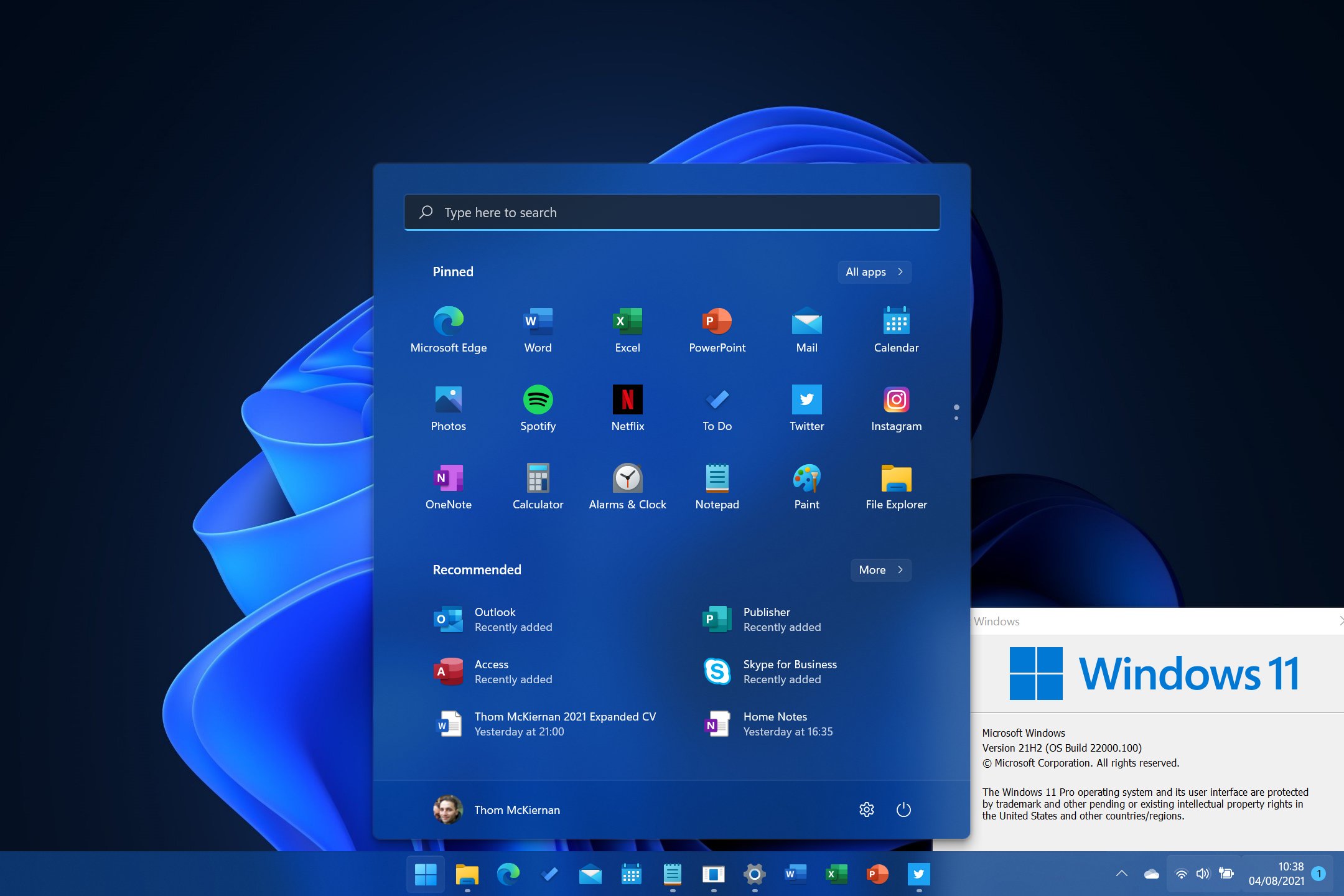This screenshot has width=1344, height=896.
Task: Open Calendar from the taskbar
Action: point(631,874)
